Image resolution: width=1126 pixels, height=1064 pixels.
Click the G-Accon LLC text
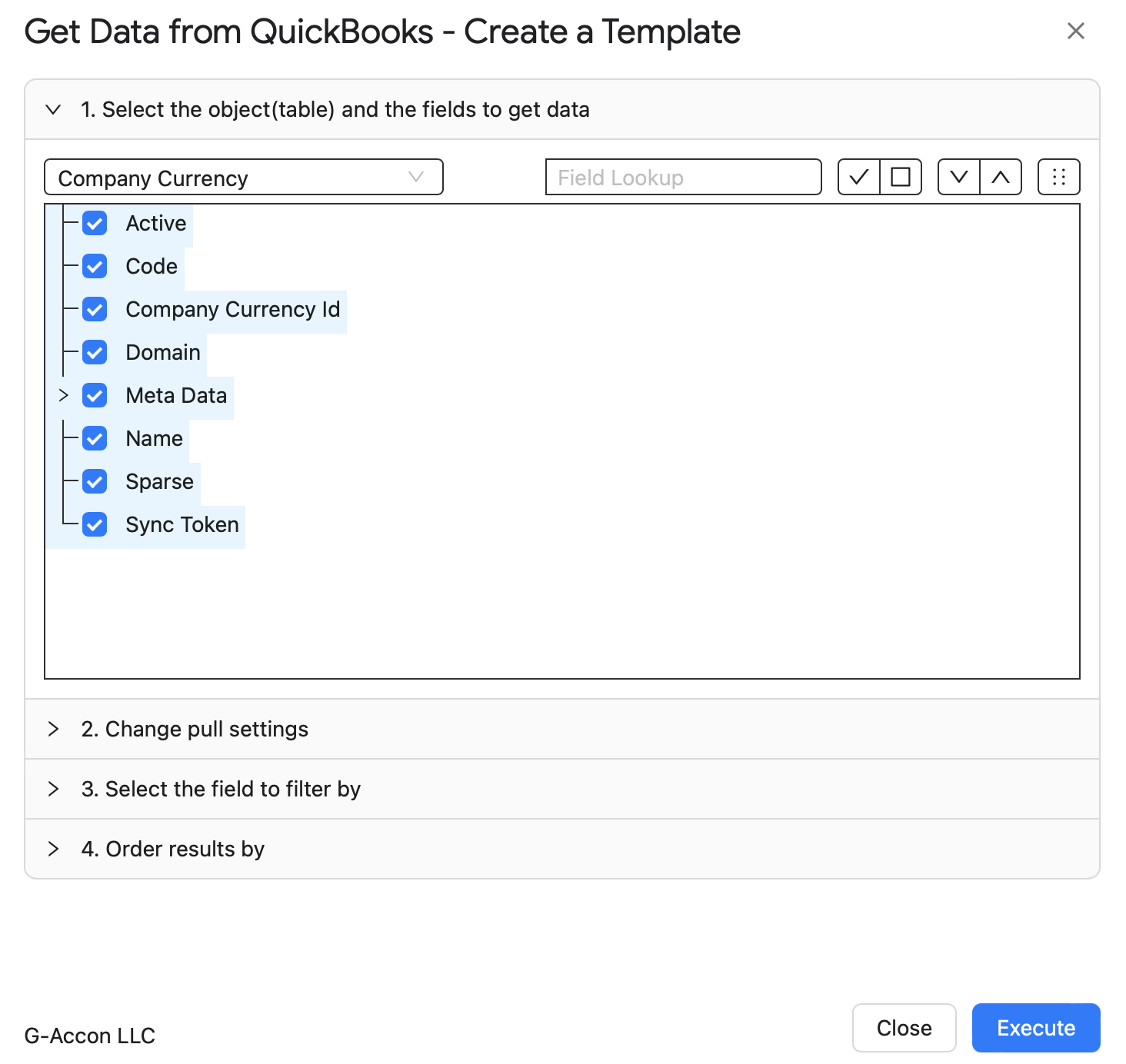pos(90,1036)
